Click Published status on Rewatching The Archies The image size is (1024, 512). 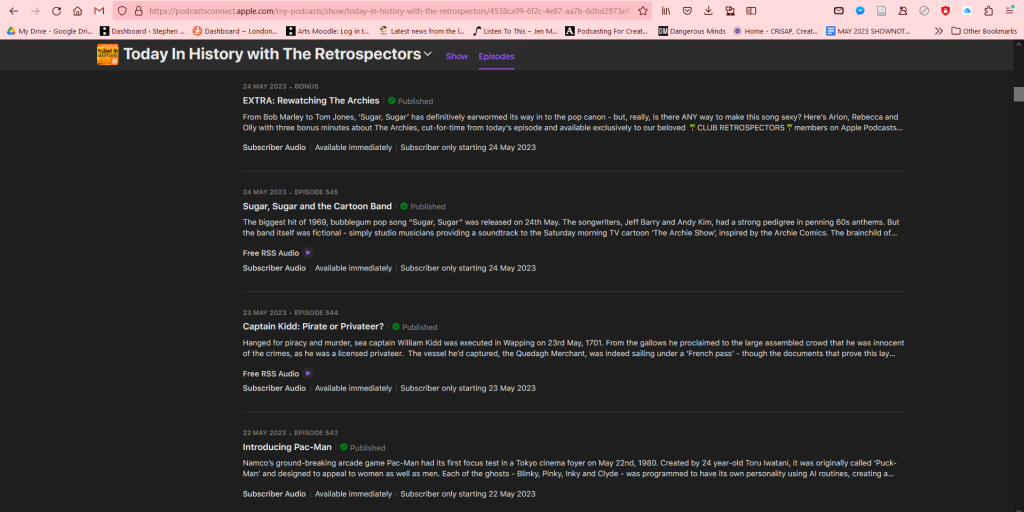click(x=410, y=101)
